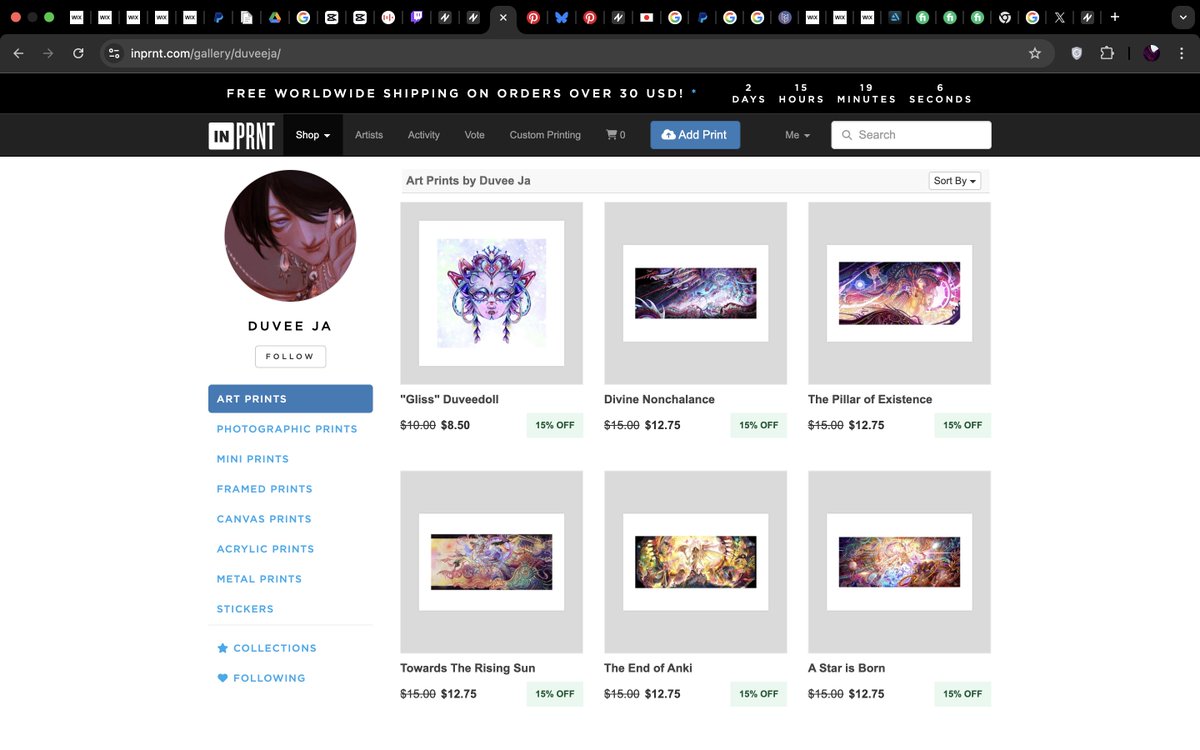Click the Art Prints by Duvee Ja heading
The width and height of the screenshot is (1200, 750).
(x=468, y=181)
